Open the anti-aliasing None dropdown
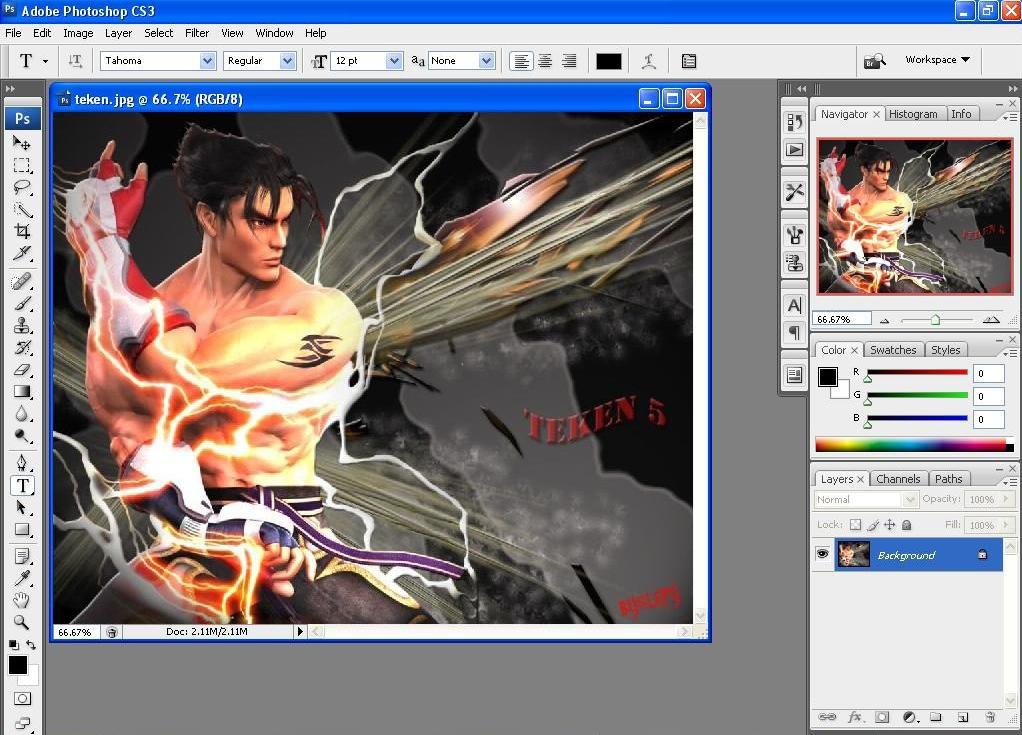Screen dimensions: 1022x735 click(x=486, y=61)
